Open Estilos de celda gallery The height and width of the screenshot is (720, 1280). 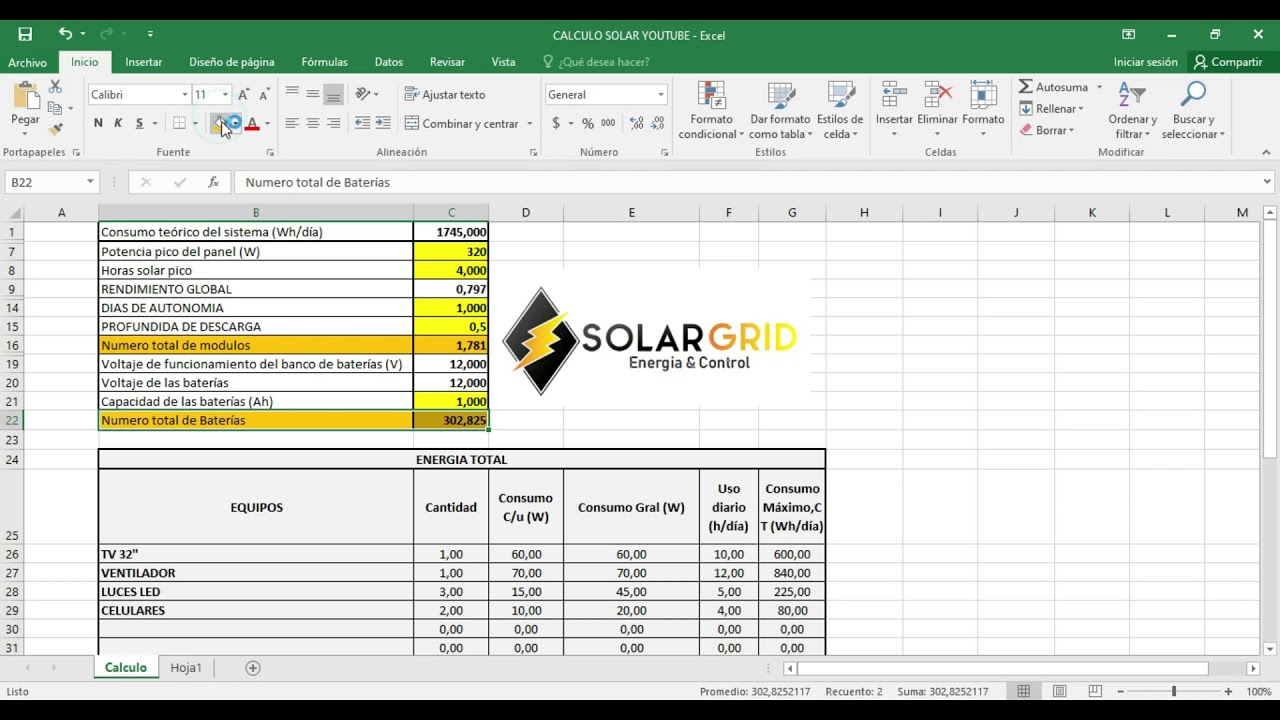click(840, 111)
